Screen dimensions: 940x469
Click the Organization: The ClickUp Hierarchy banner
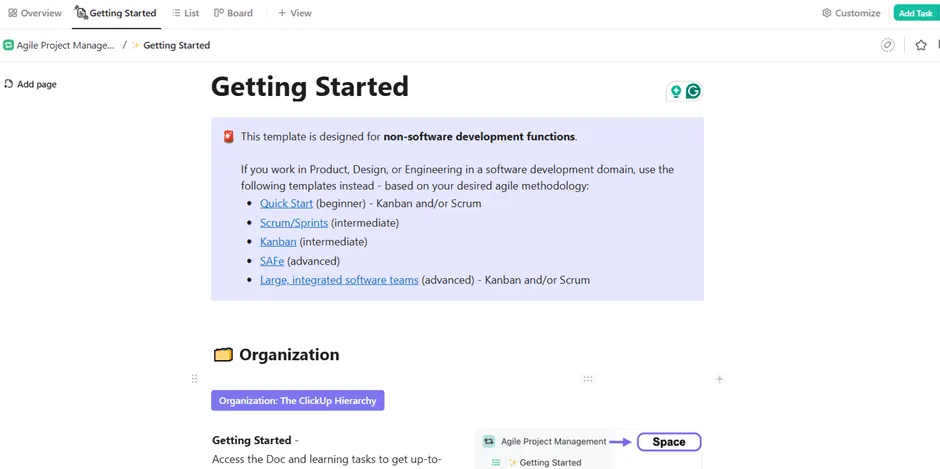click(x=297, y=401)
